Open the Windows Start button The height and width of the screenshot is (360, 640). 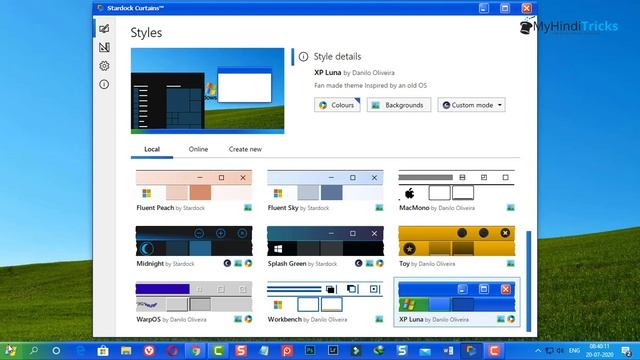[11, 351]
